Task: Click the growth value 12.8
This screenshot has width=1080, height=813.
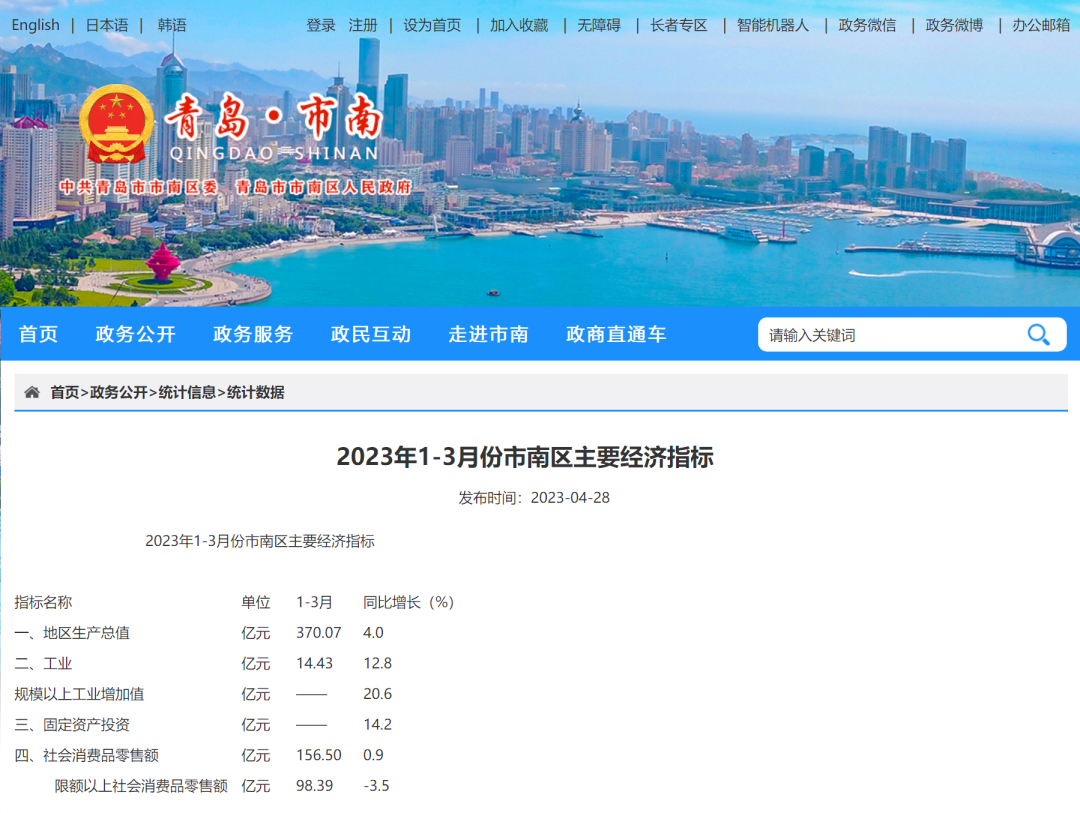Action: tap(377, 663)
